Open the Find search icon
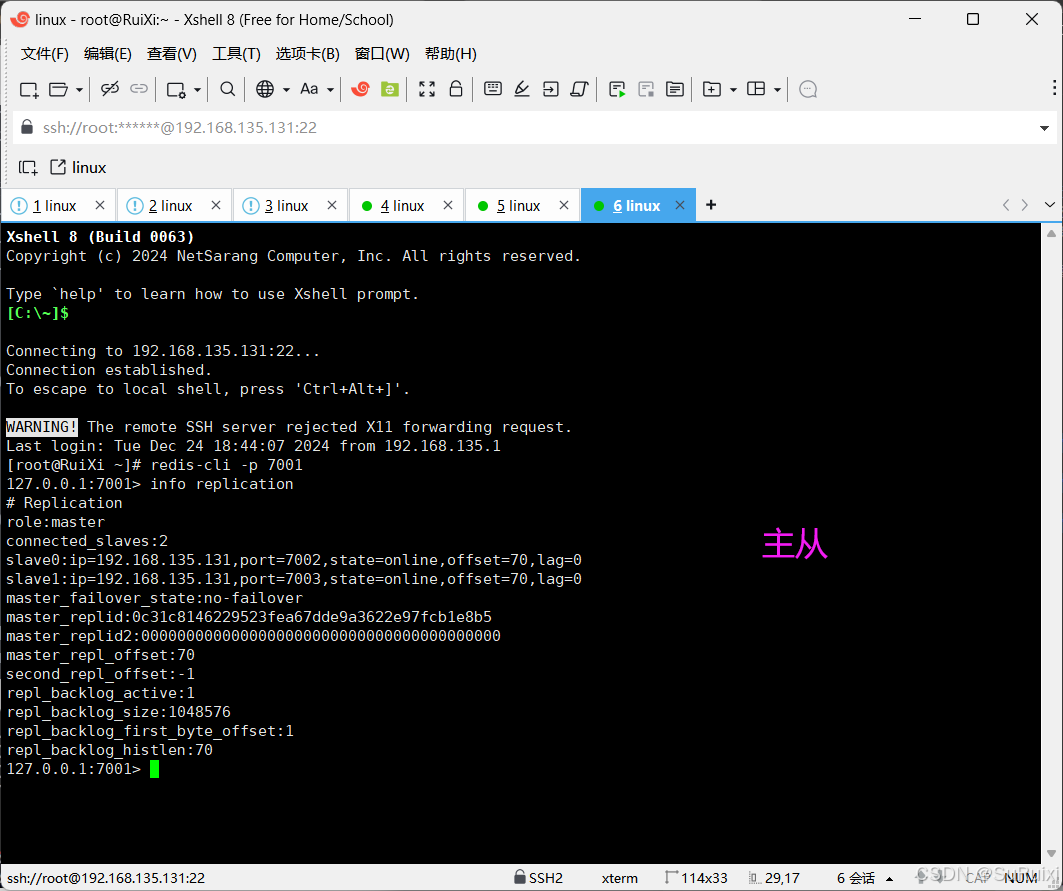Viewport: 1063px width, 891px height. click(x=228, y=89)
